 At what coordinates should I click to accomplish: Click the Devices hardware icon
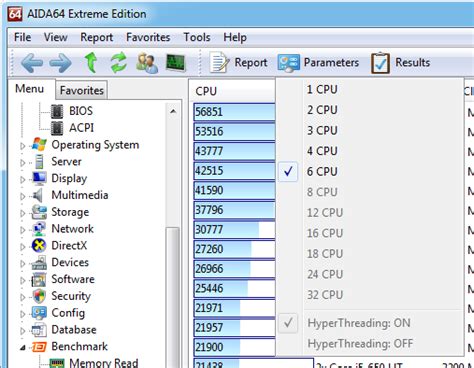click(39, 263)
